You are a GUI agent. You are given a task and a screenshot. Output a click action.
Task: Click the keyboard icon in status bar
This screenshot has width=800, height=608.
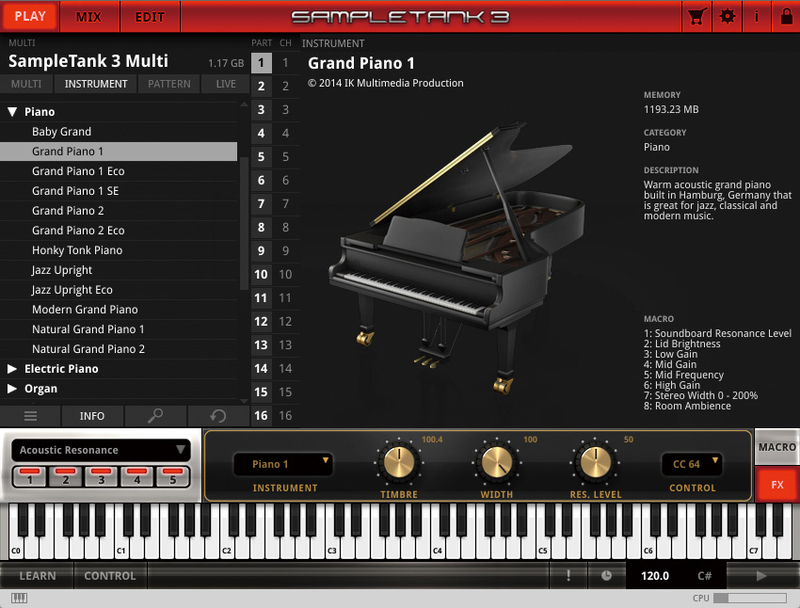click(19, 598)
